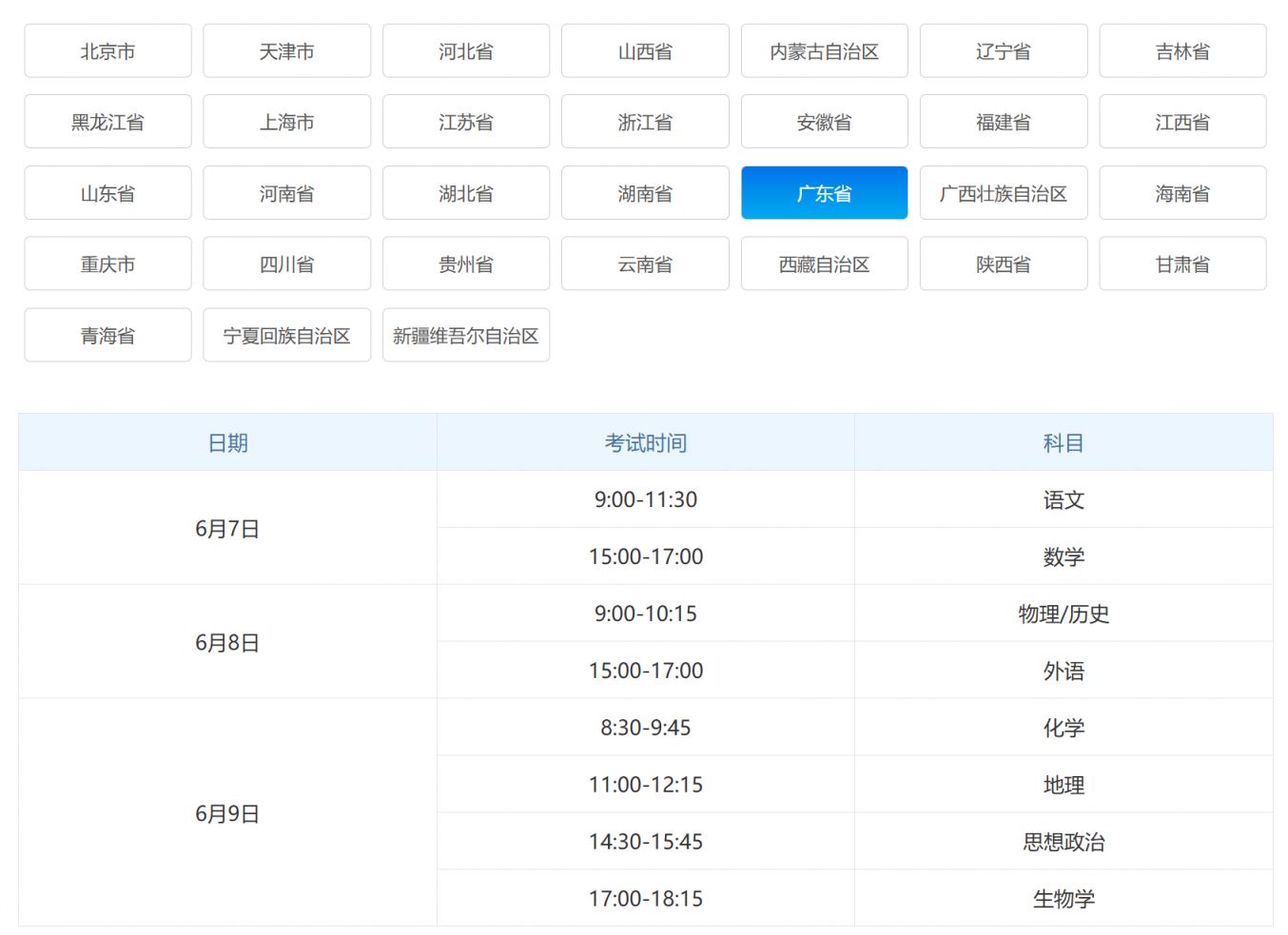Click the 语文 subject cell

[1064, 499]
